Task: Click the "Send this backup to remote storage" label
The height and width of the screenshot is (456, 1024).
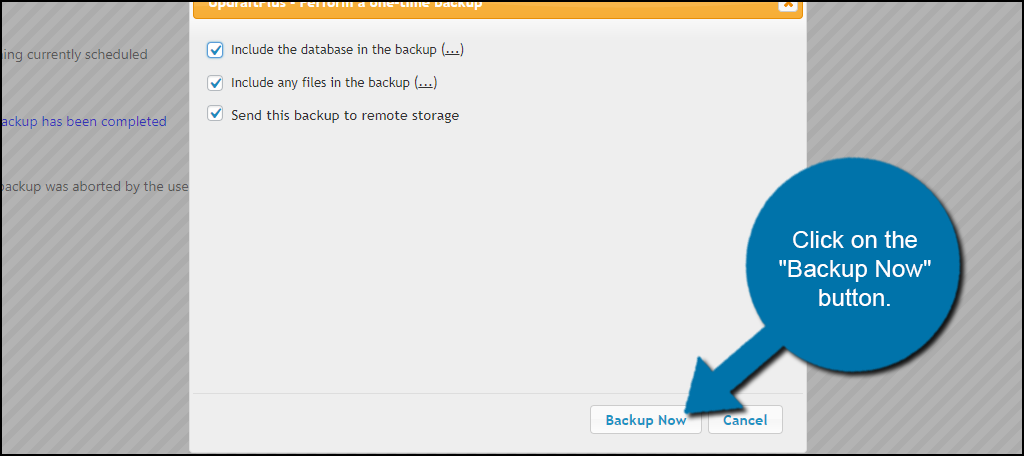Action: [345, 116]
